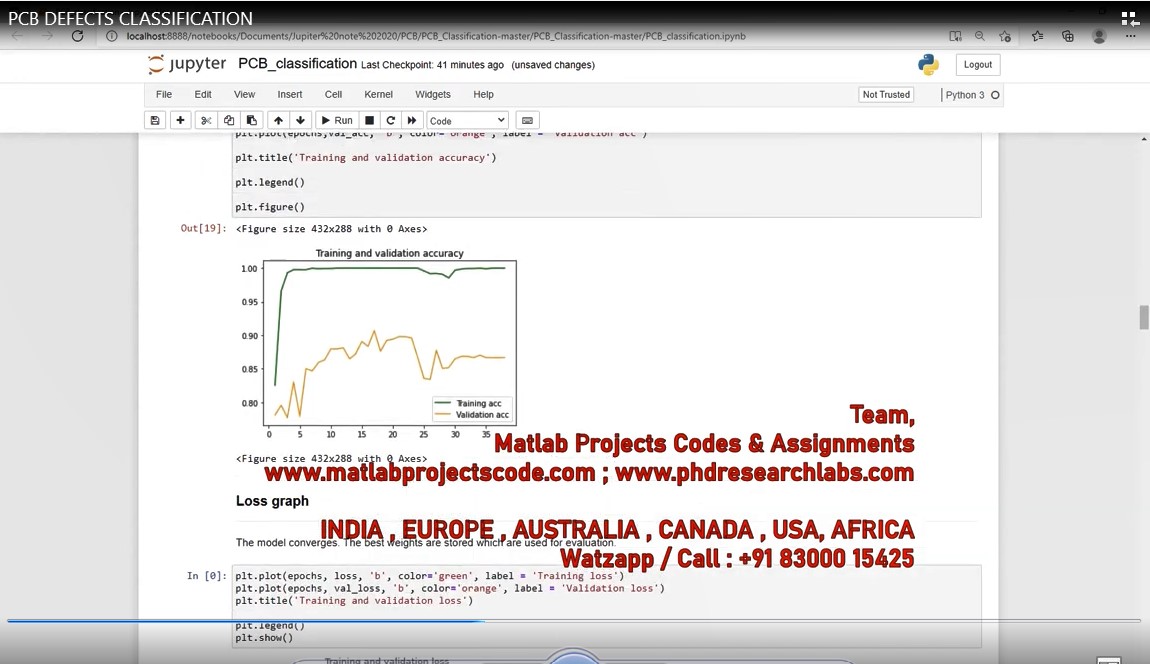Go back with the browser back arrow
This screenshot has height=664, width=1150.
pyautogui.click(x=18, y=36)
